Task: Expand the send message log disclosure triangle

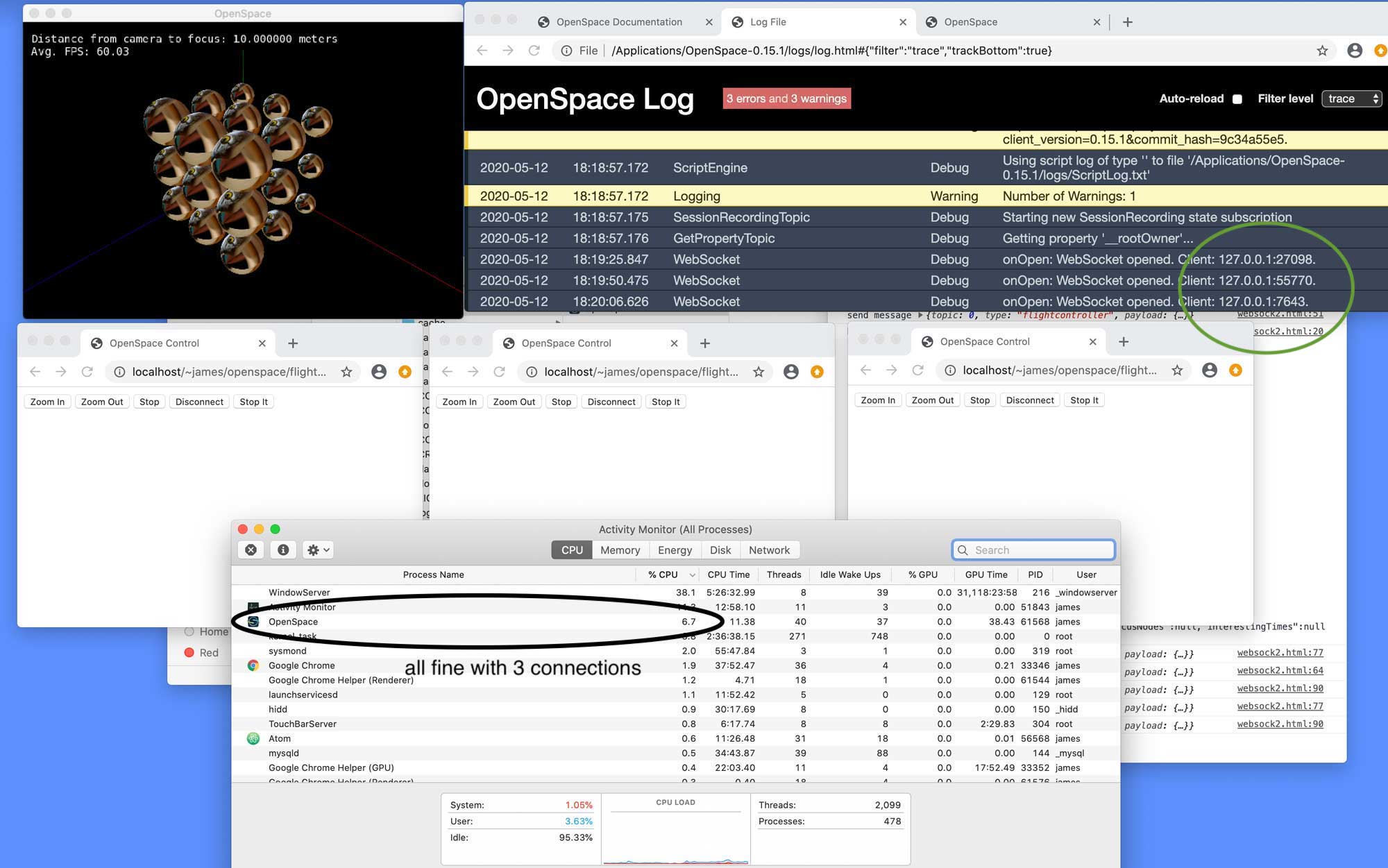Action: click(x=920, y=316)
